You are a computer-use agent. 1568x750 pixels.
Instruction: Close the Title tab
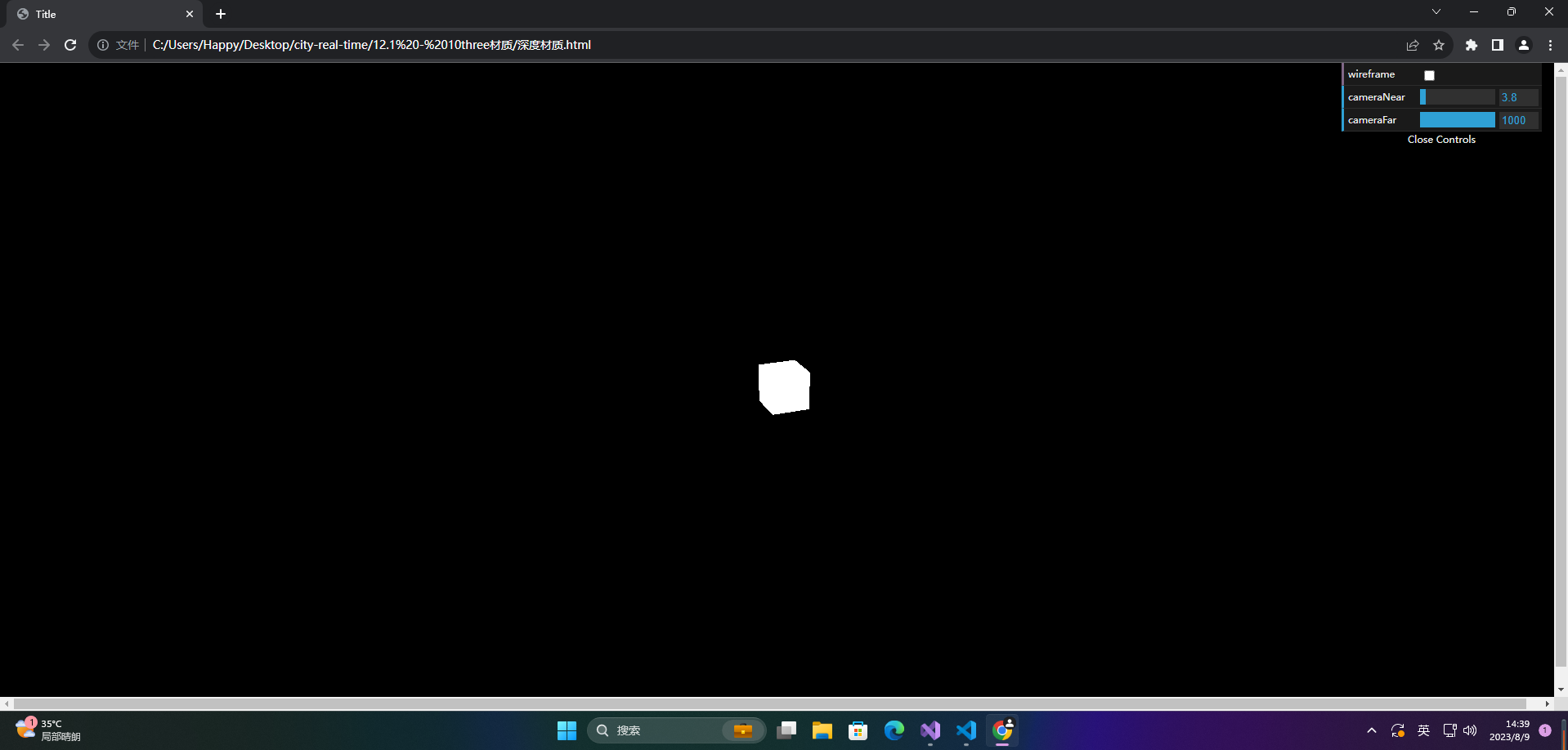point(190,14)
